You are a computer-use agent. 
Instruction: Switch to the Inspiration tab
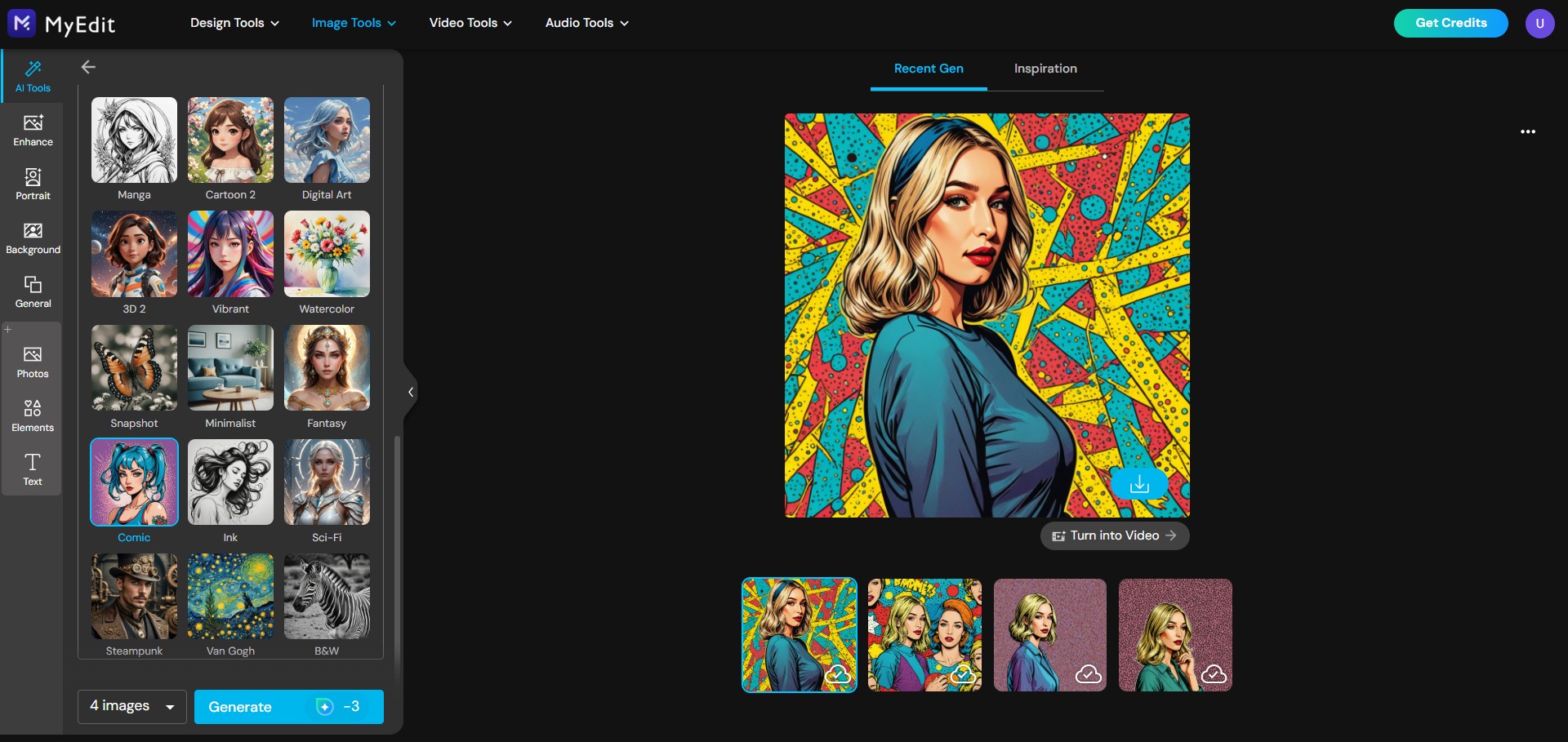[1045, 69]
